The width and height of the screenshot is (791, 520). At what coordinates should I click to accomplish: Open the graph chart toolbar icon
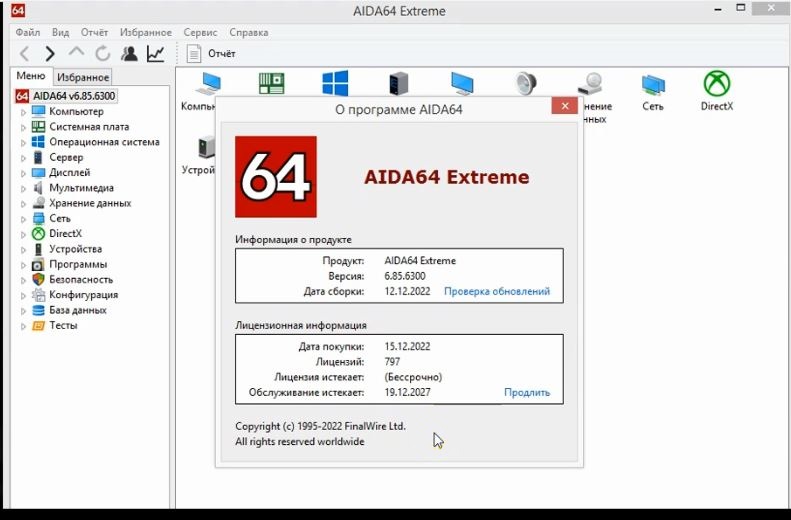155,53
